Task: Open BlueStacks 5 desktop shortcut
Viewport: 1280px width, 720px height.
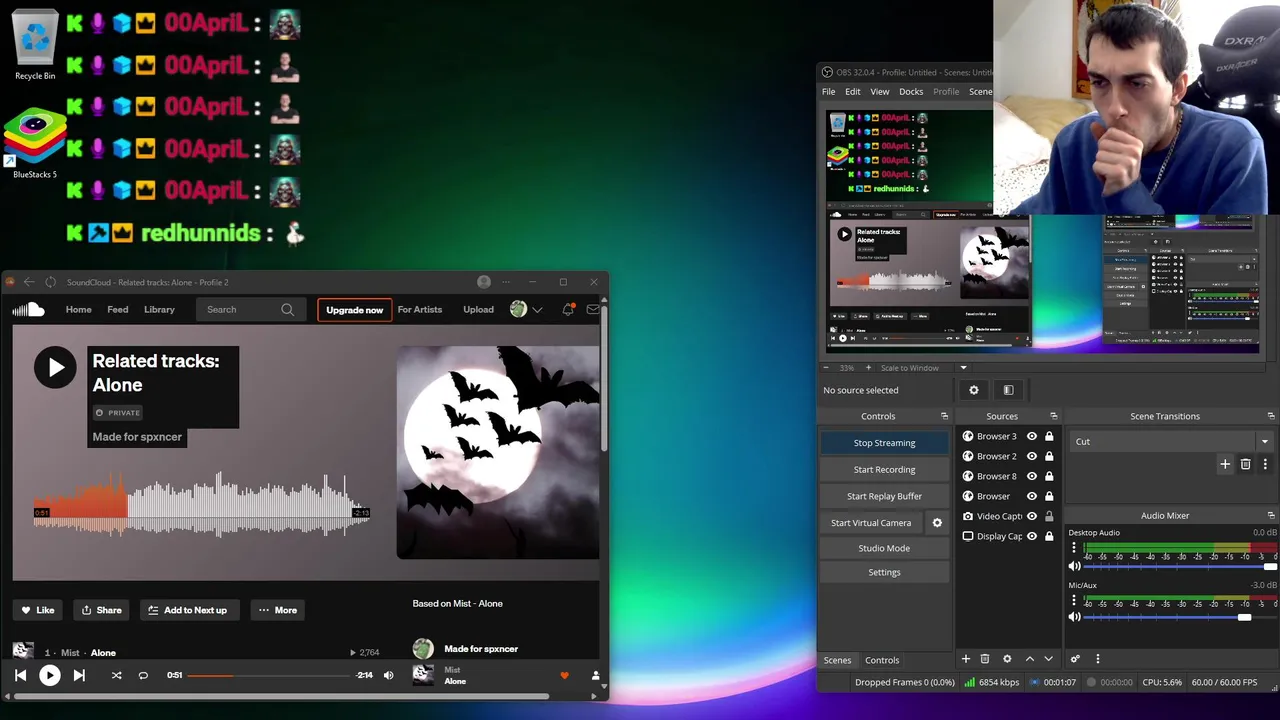Action: [x=35, y=144]
